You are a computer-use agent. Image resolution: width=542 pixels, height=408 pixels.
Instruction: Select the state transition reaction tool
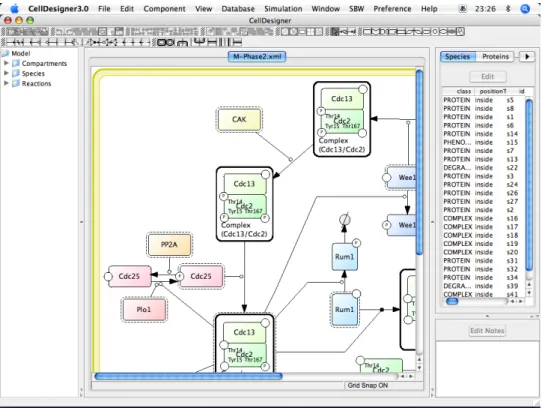11,43
